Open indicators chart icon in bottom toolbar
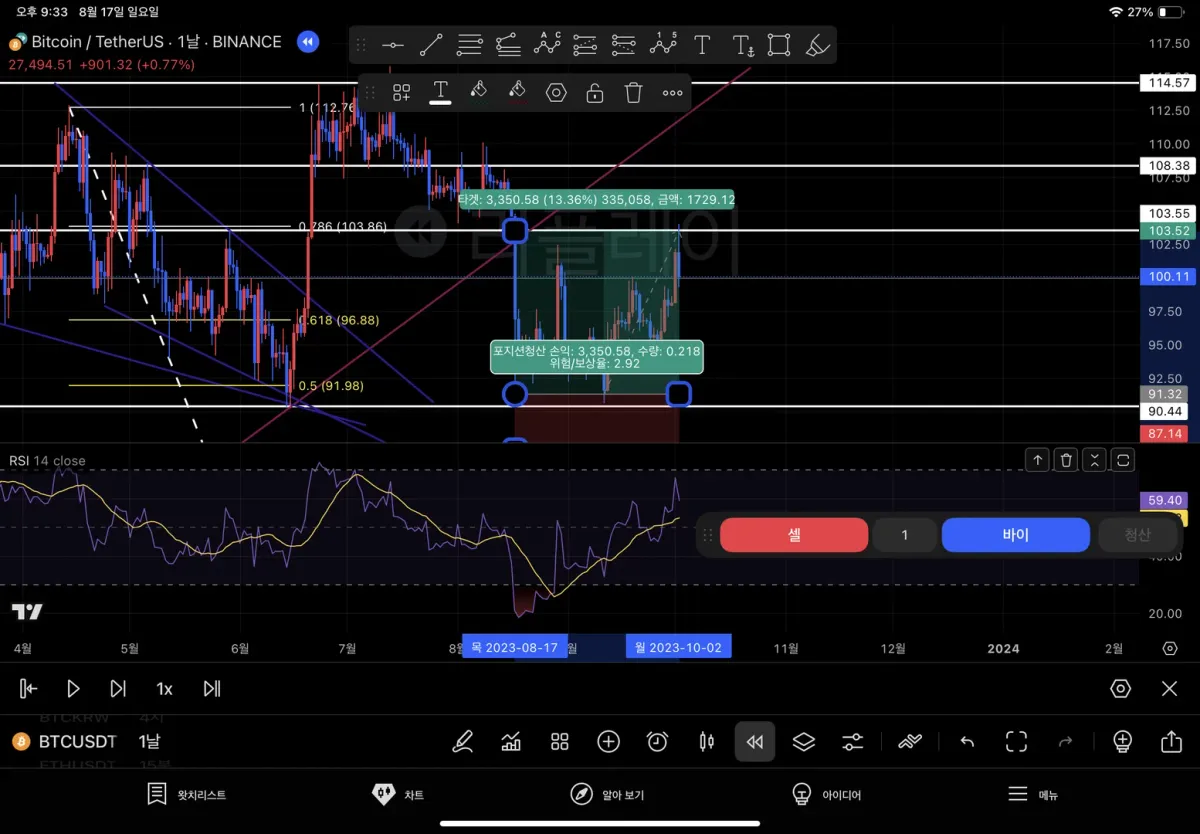Screen dimensions: 1200x834 [511, 742]
